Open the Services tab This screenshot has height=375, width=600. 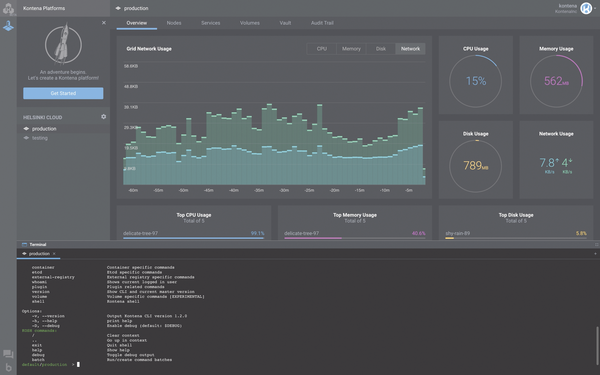click(x=210, y=23)
